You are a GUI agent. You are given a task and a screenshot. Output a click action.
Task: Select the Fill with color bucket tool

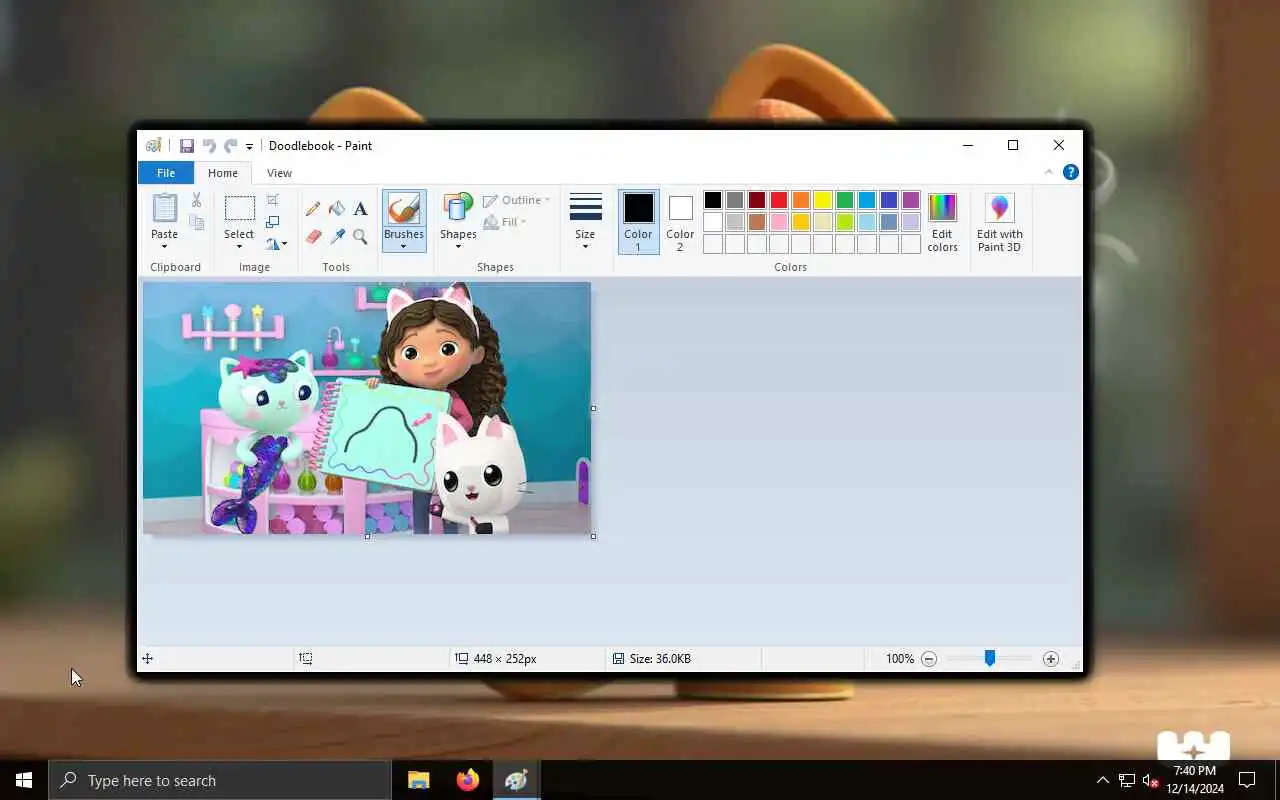click(x=337, y=209)
